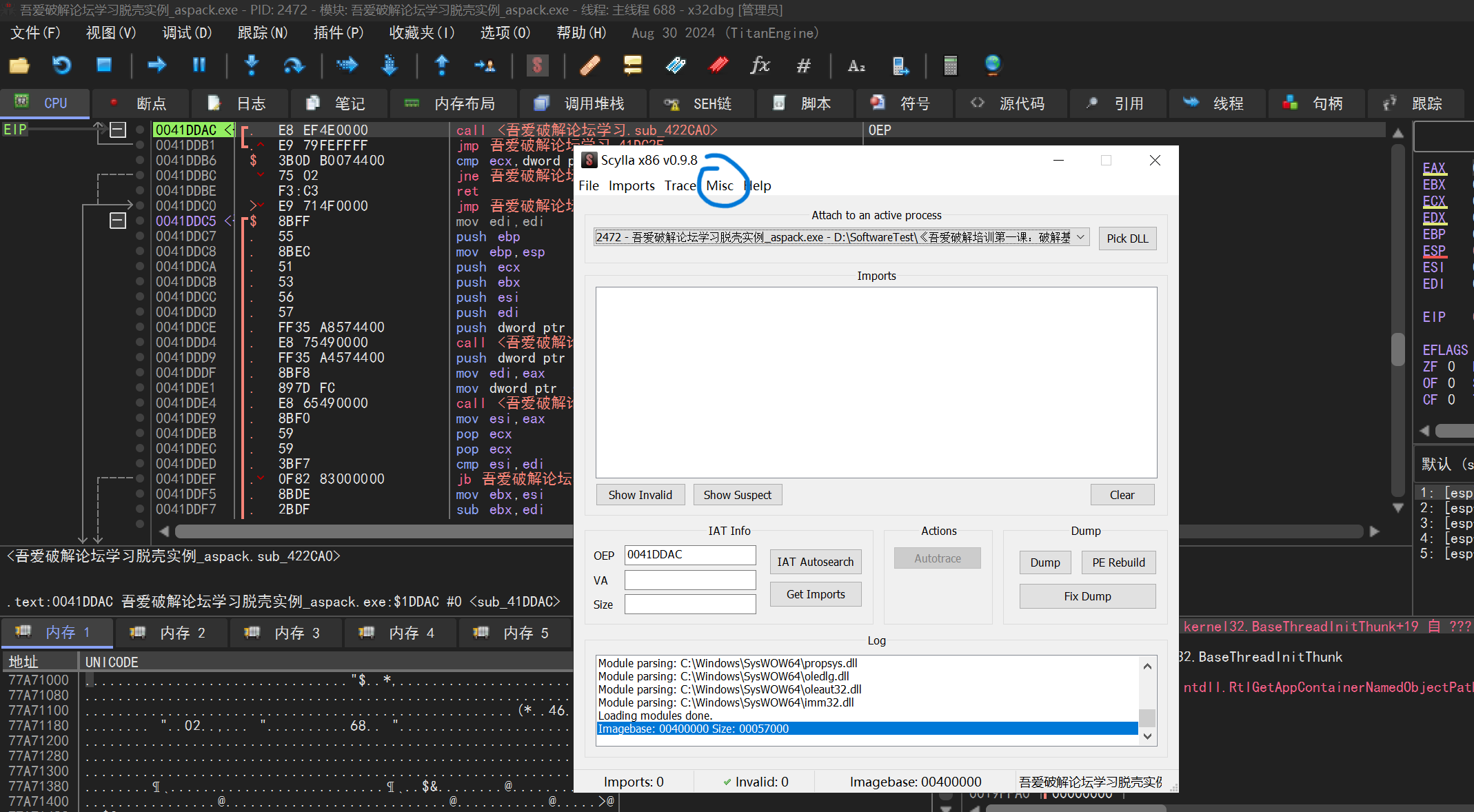Open the Misc menu in Scylla
1474x812 pixels.
pyautogui.click(x=719, y=186)
